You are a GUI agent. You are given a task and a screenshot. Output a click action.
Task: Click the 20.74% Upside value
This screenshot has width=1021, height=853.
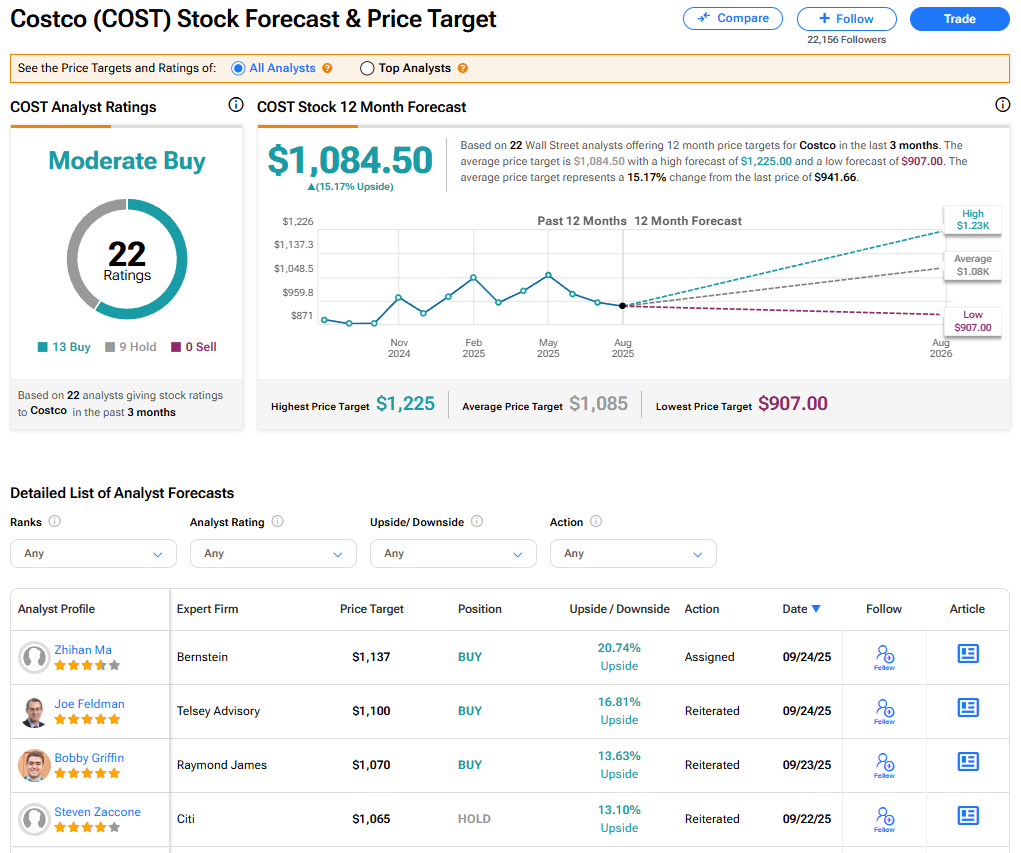tap(619, 656)
